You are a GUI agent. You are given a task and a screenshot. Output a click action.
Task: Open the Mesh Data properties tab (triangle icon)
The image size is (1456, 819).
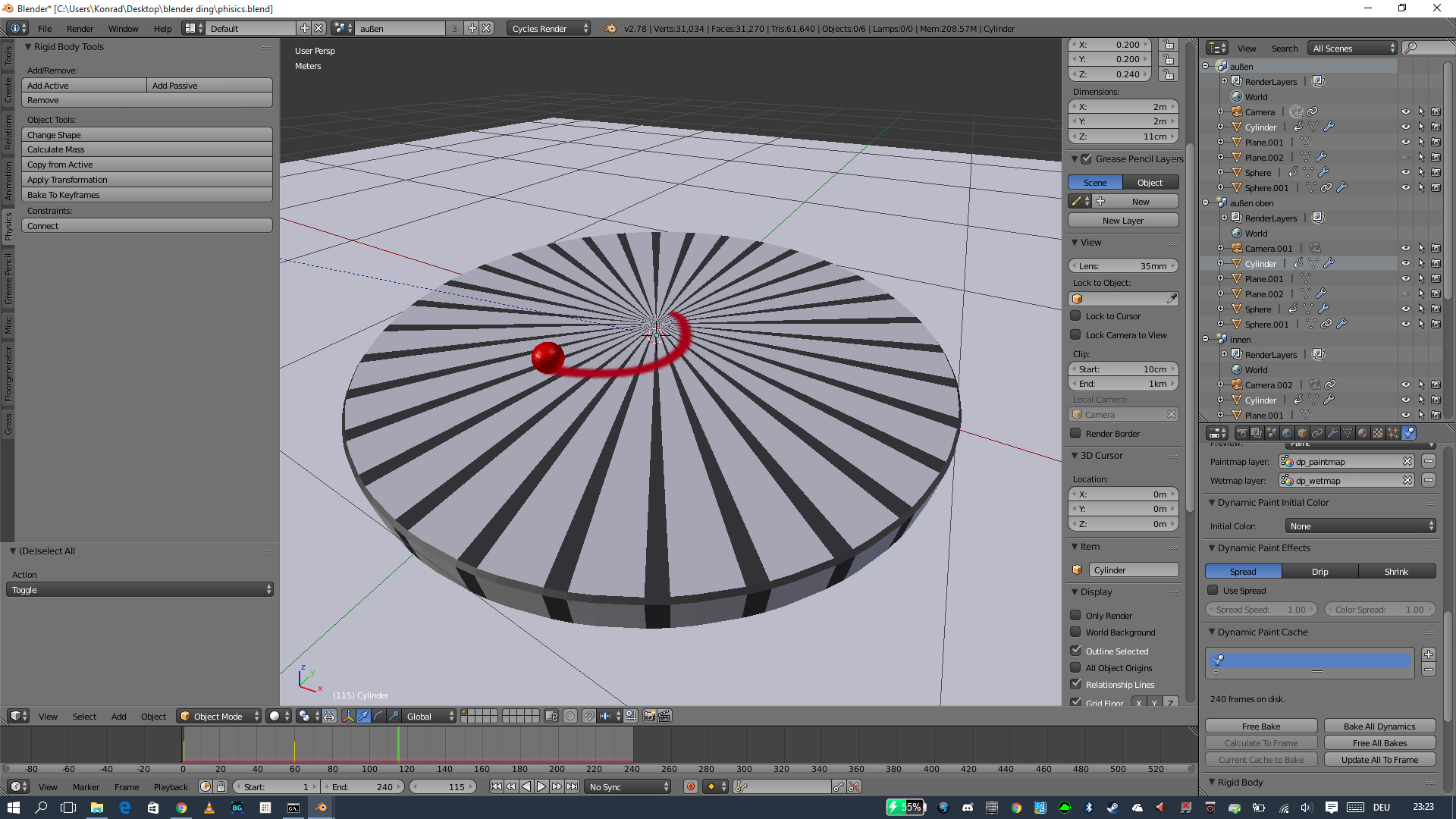tap(1348, 433)
